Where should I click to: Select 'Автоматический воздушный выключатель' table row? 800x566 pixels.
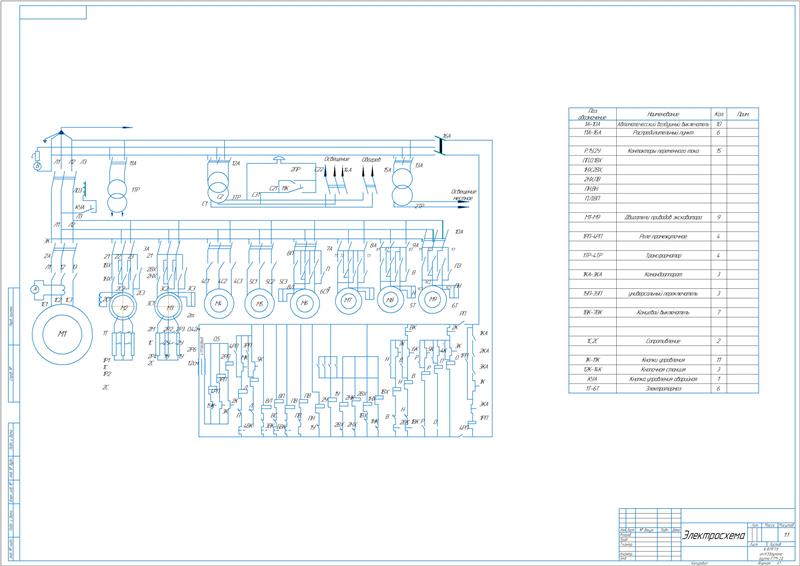point(663,124)
